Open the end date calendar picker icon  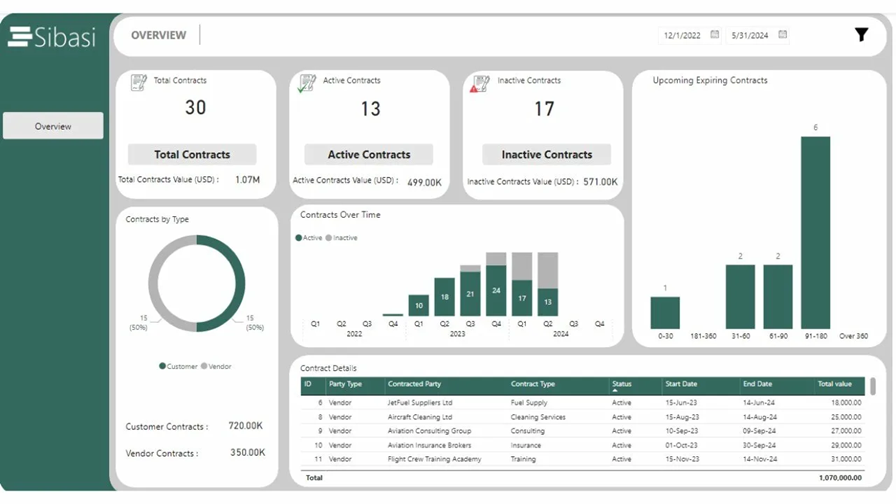pos(783,35)
